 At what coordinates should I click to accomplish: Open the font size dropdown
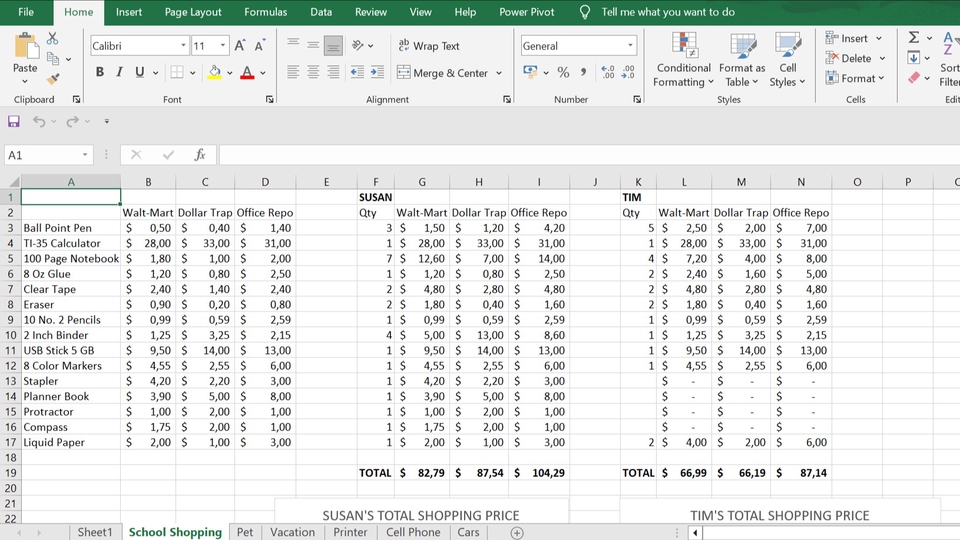coord(223,45)
